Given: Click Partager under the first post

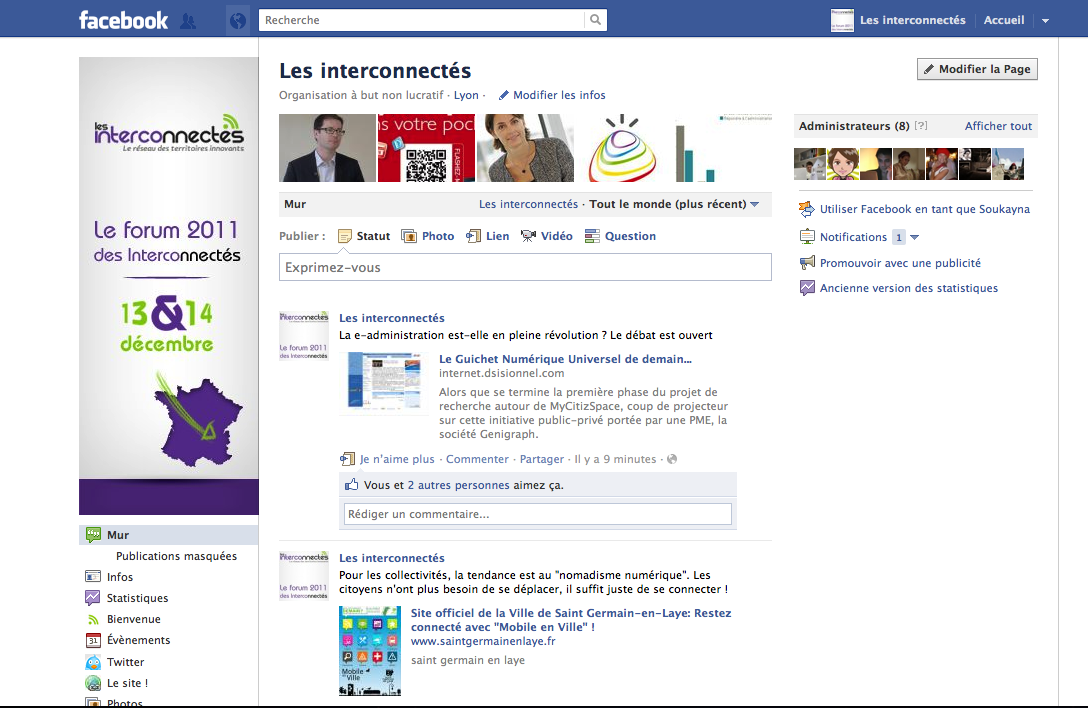Looking at the screenshot, I should [542, 459].
